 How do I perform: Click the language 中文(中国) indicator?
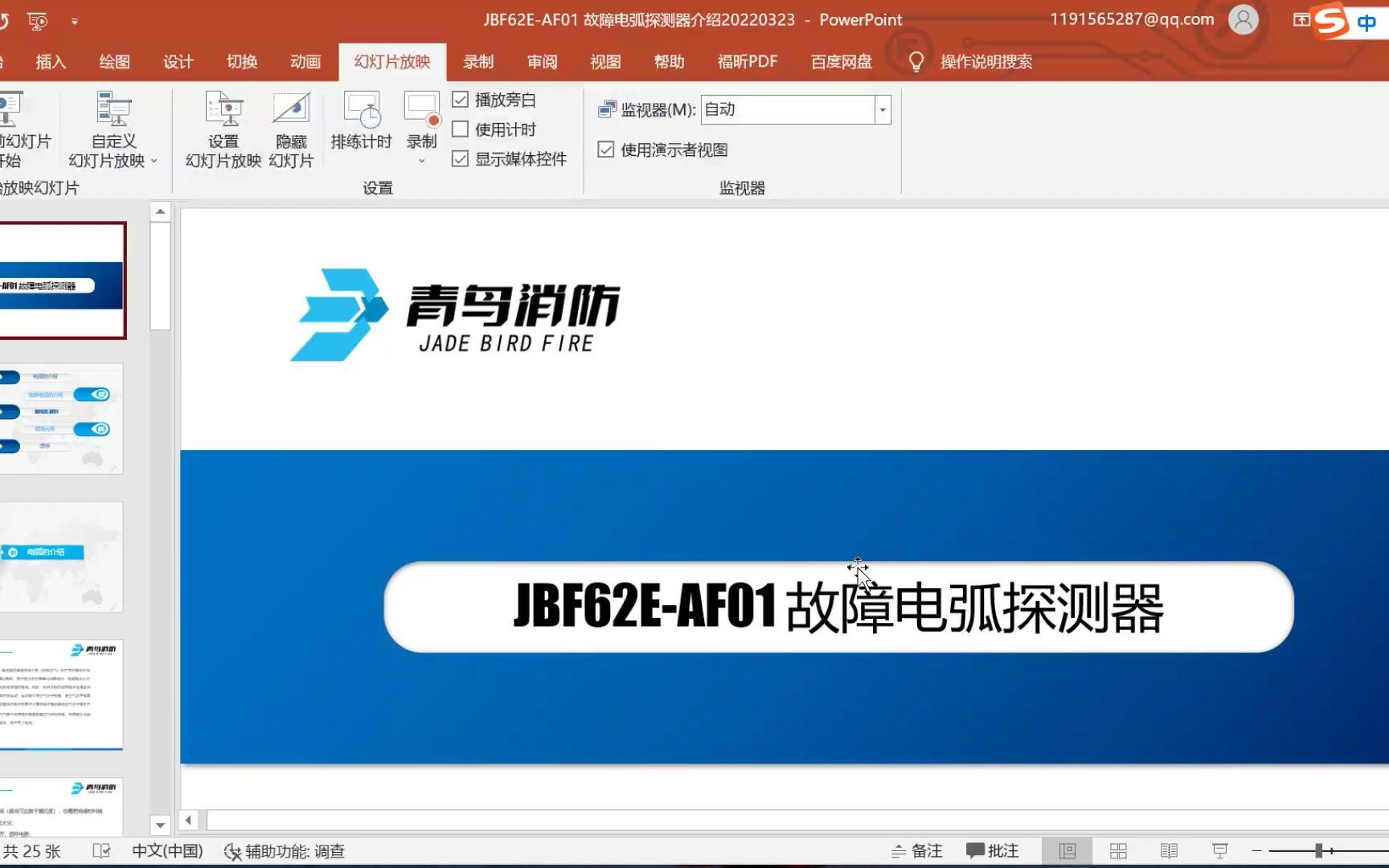click(167, 851)
